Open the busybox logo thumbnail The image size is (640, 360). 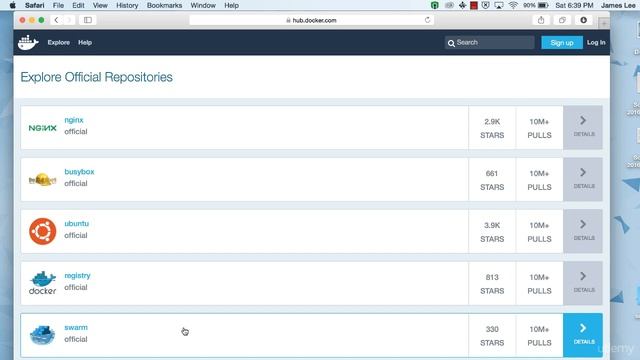(x=42, y=180)
